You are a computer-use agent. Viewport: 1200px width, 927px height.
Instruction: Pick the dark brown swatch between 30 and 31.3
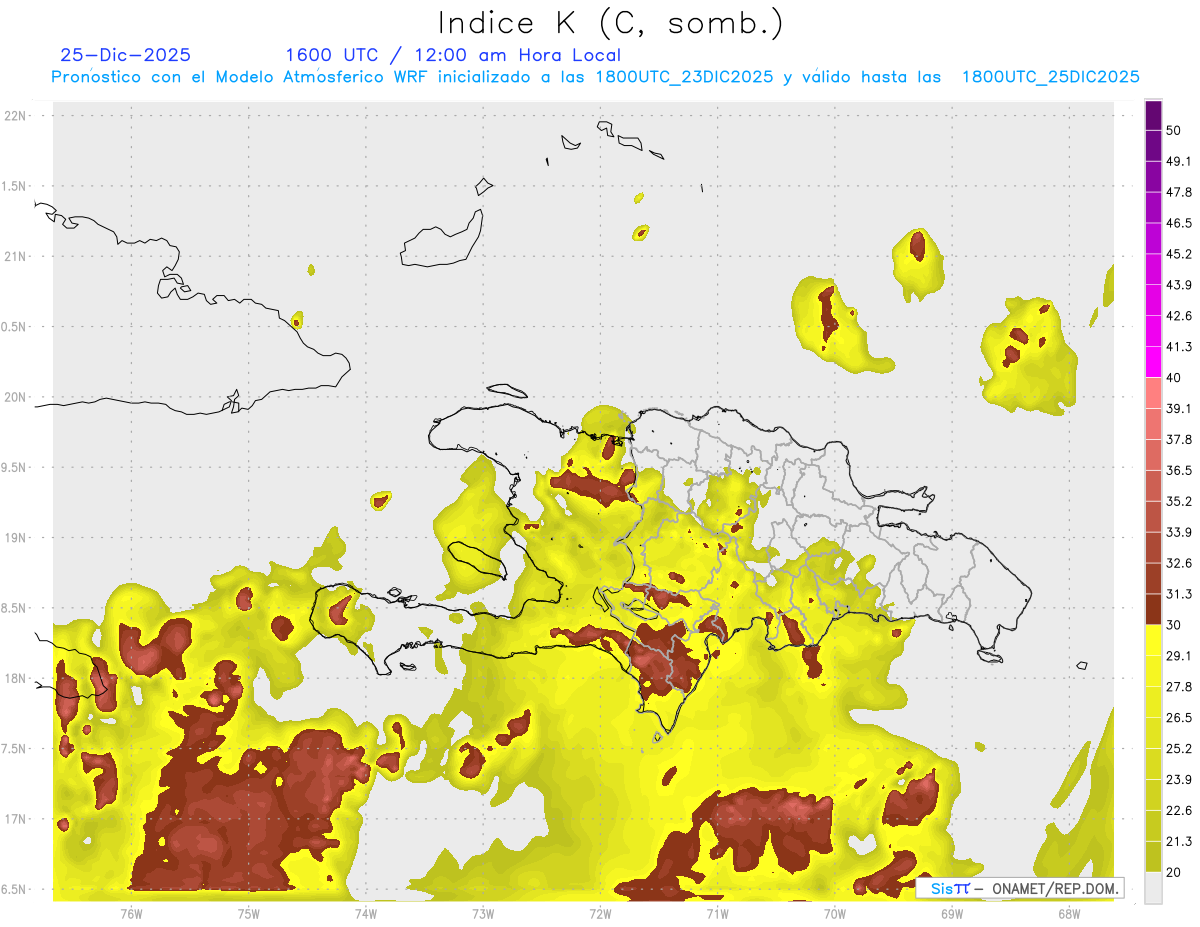click(x=1153, y=609)
